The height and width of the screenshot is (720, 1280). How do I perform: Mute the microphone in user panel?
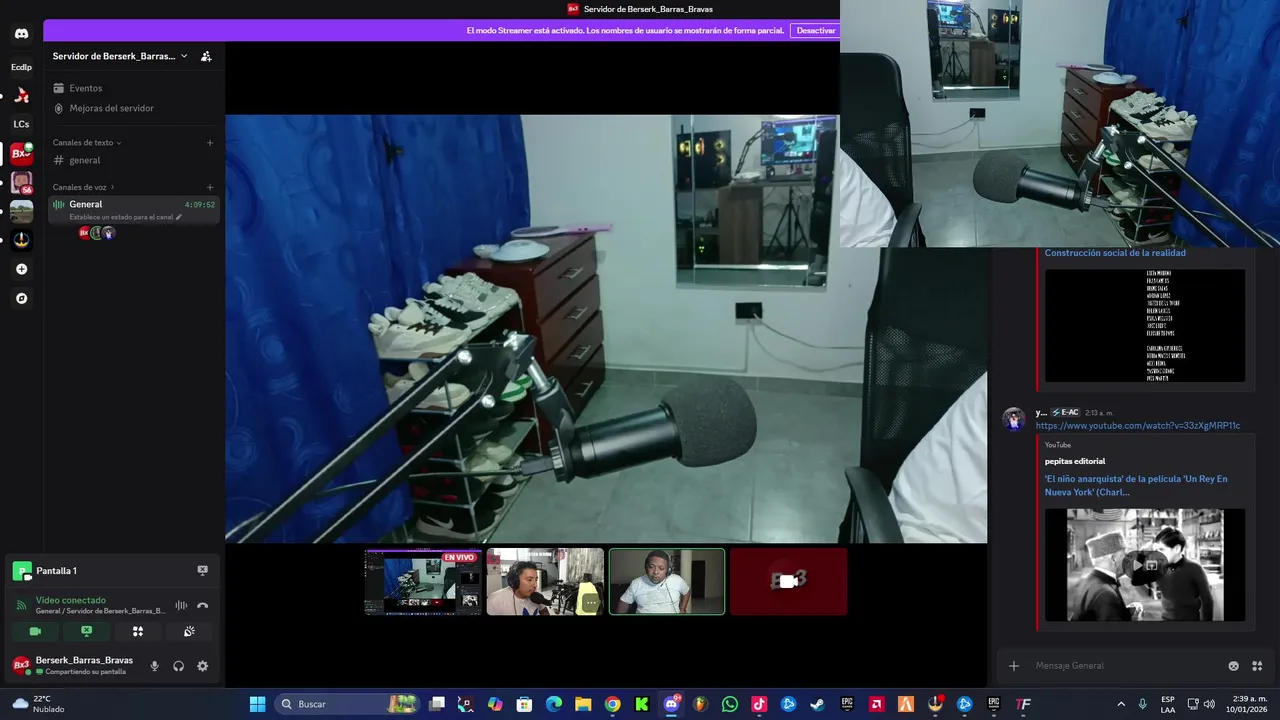pyautogui.click(x=154, y=666)
